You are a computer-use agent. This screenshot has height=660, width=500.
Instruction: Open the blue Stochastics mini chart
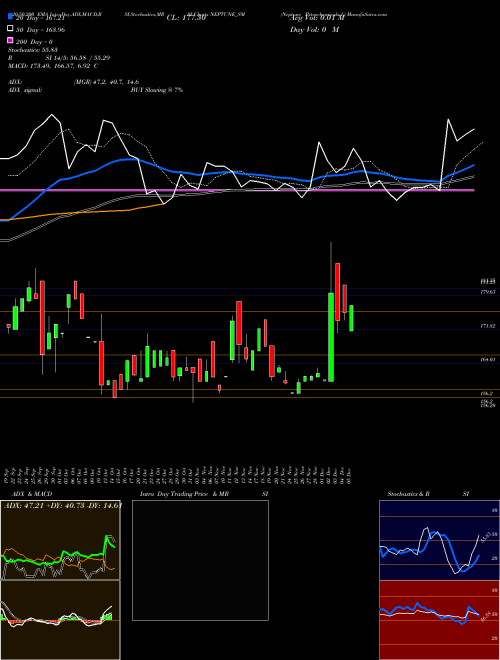click(x=439, y=540)
